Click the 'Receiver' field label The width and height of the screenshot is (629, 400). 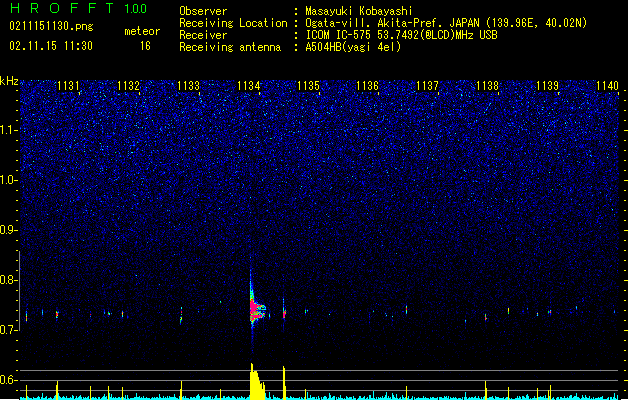pos(203,35)
